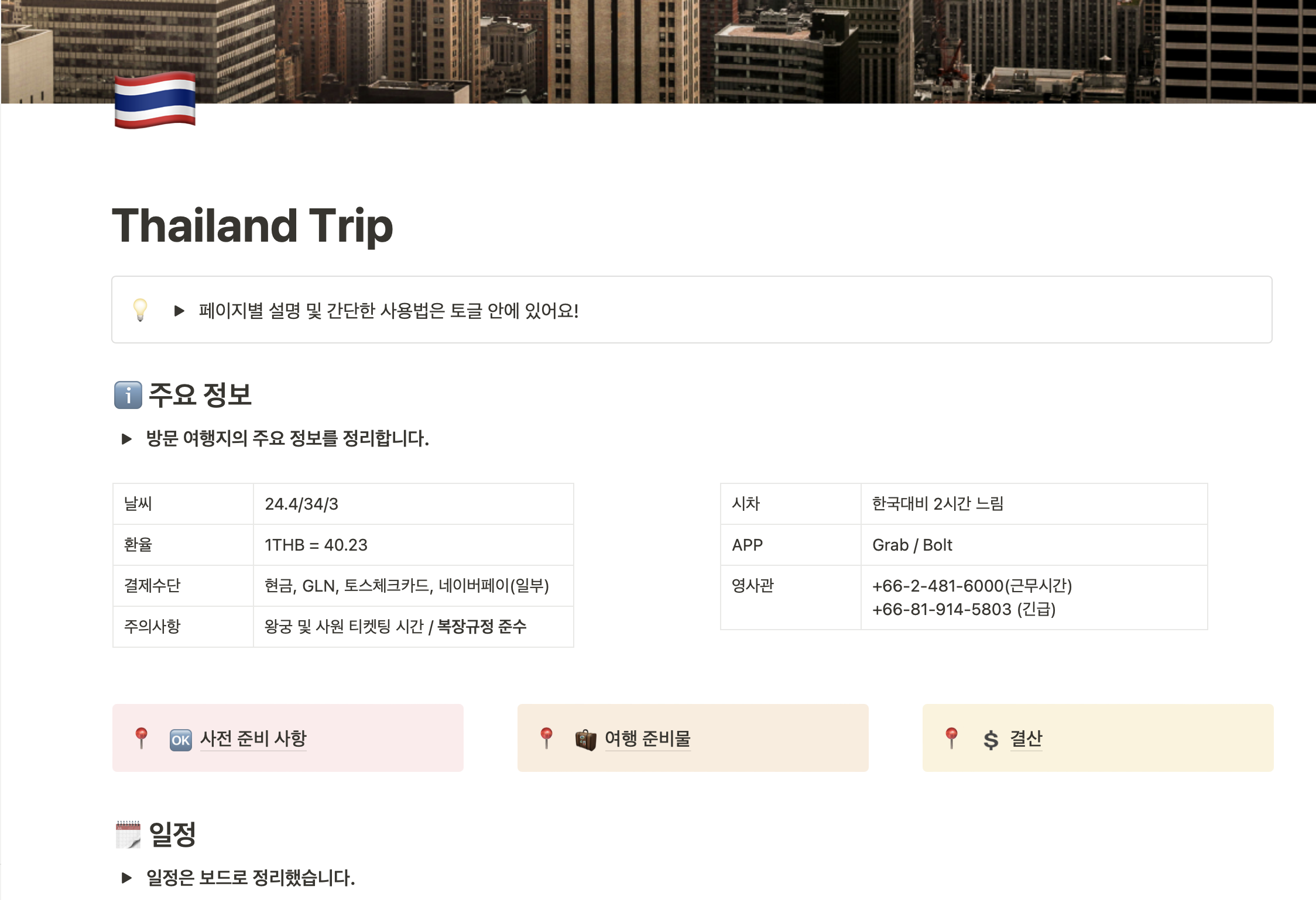Click the OK icon in 사전 준비 사항
The width and height of the screenshot is (1316, 900).
click(x=180, y=740)
